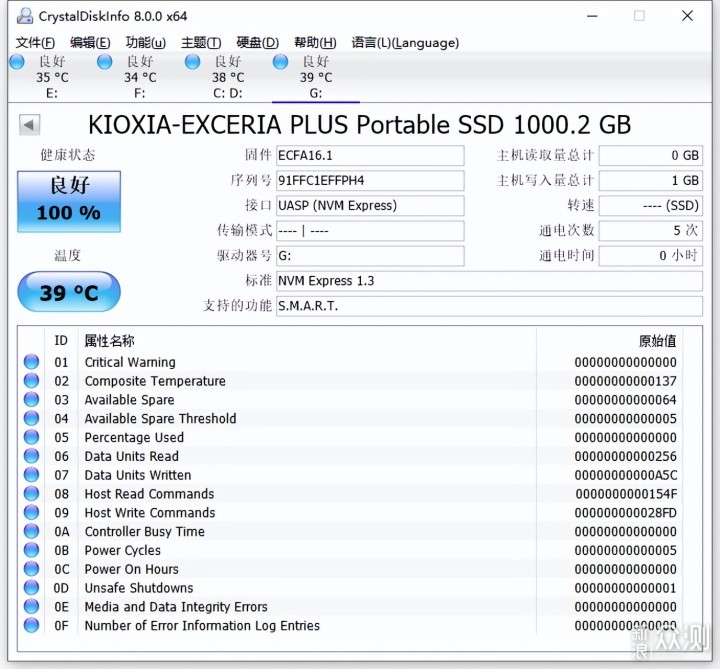Click the 原始值 column header
Screen dimensions: 720x669
click(658, 341)
